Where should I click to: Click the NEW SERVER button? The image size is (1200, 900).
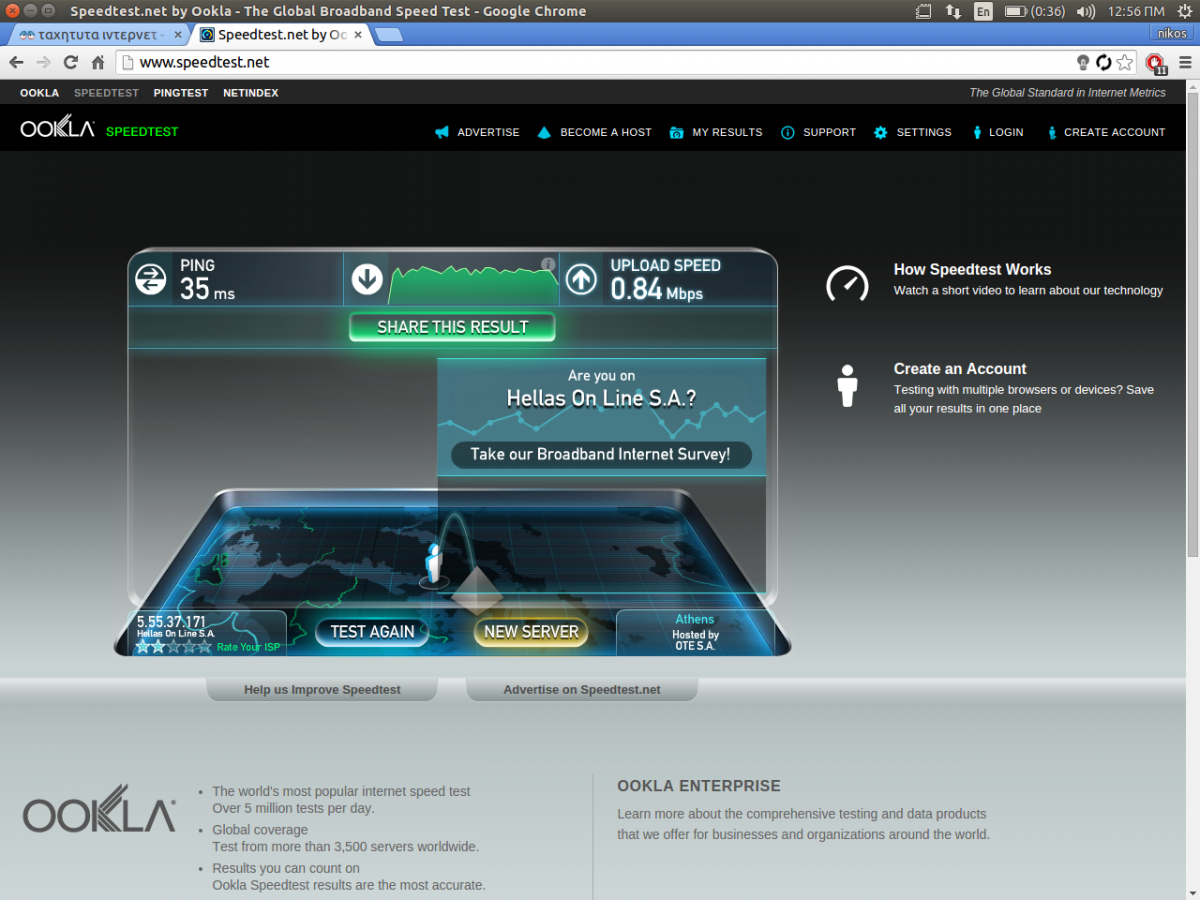coord(531,632)
